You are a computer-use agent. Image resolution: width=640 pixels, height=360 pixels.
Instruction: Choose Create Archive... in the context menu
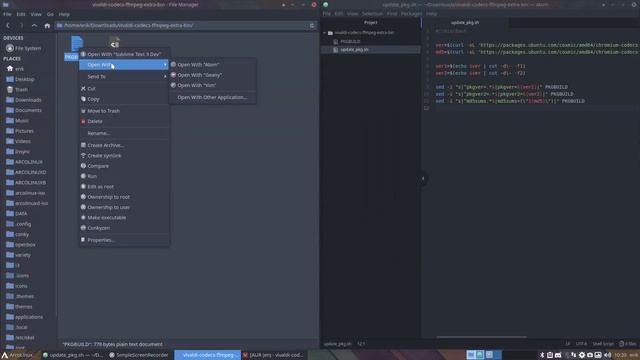click(x=124, y=145)
